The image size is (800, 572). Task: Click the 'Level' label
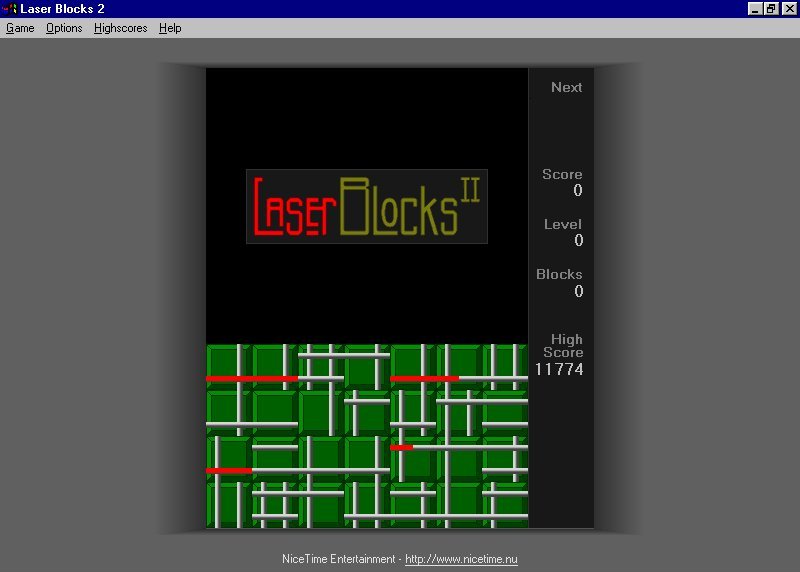coord(563,225)
